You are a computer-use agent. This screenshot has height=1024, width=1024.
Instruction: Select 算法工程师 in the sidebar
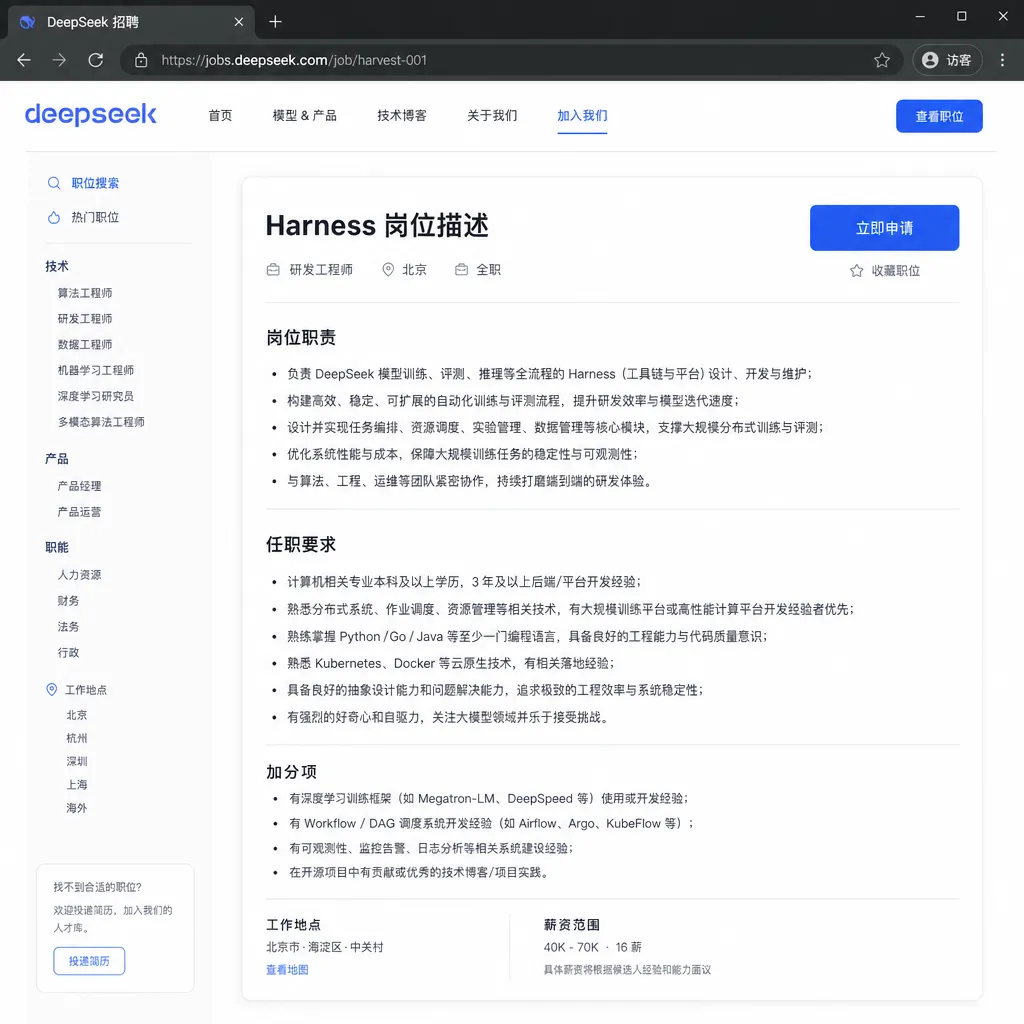85,293
